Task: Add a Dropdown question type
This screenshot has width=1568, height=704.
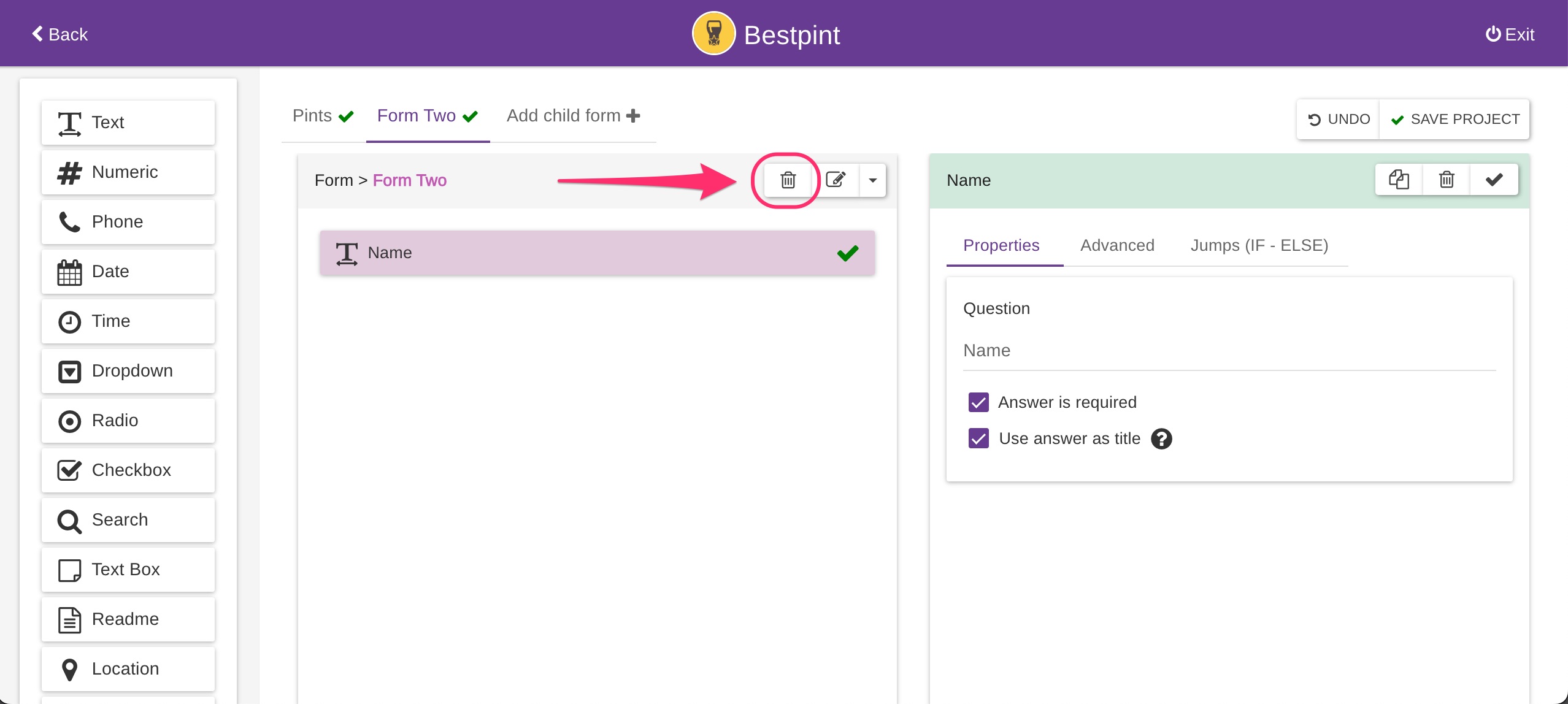Action: 128,370
